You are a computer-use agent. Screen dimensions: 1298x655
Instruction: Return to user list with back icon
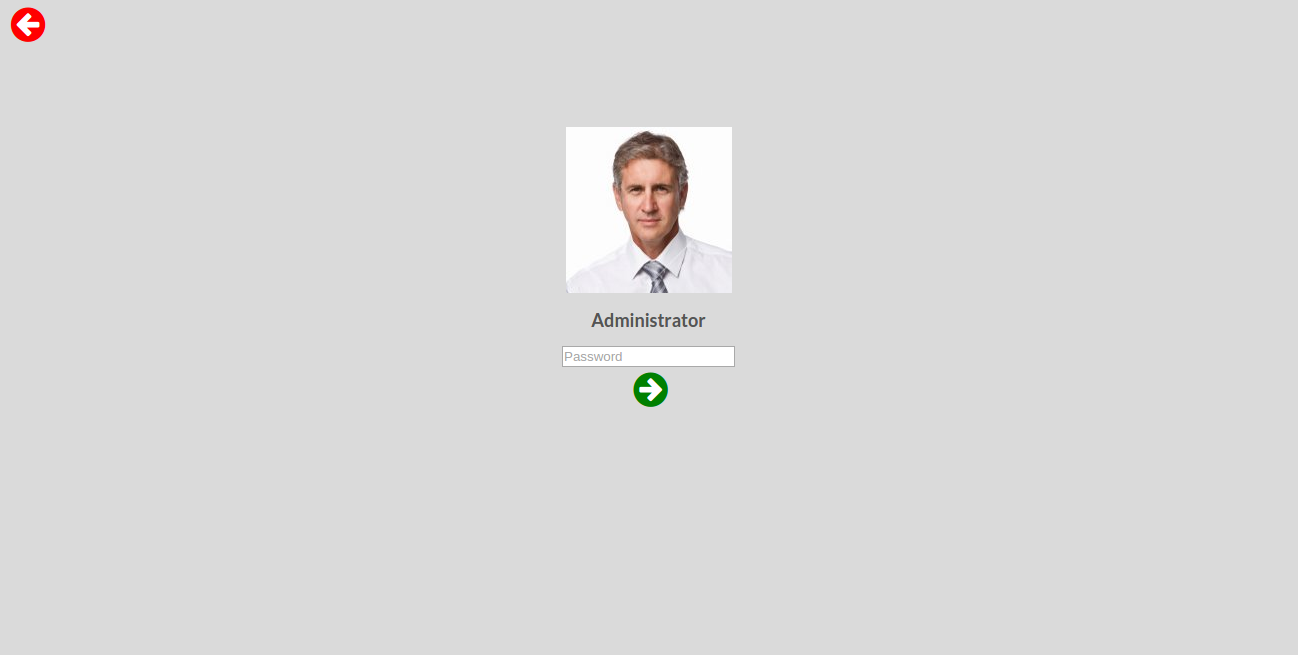coord(28,25)
